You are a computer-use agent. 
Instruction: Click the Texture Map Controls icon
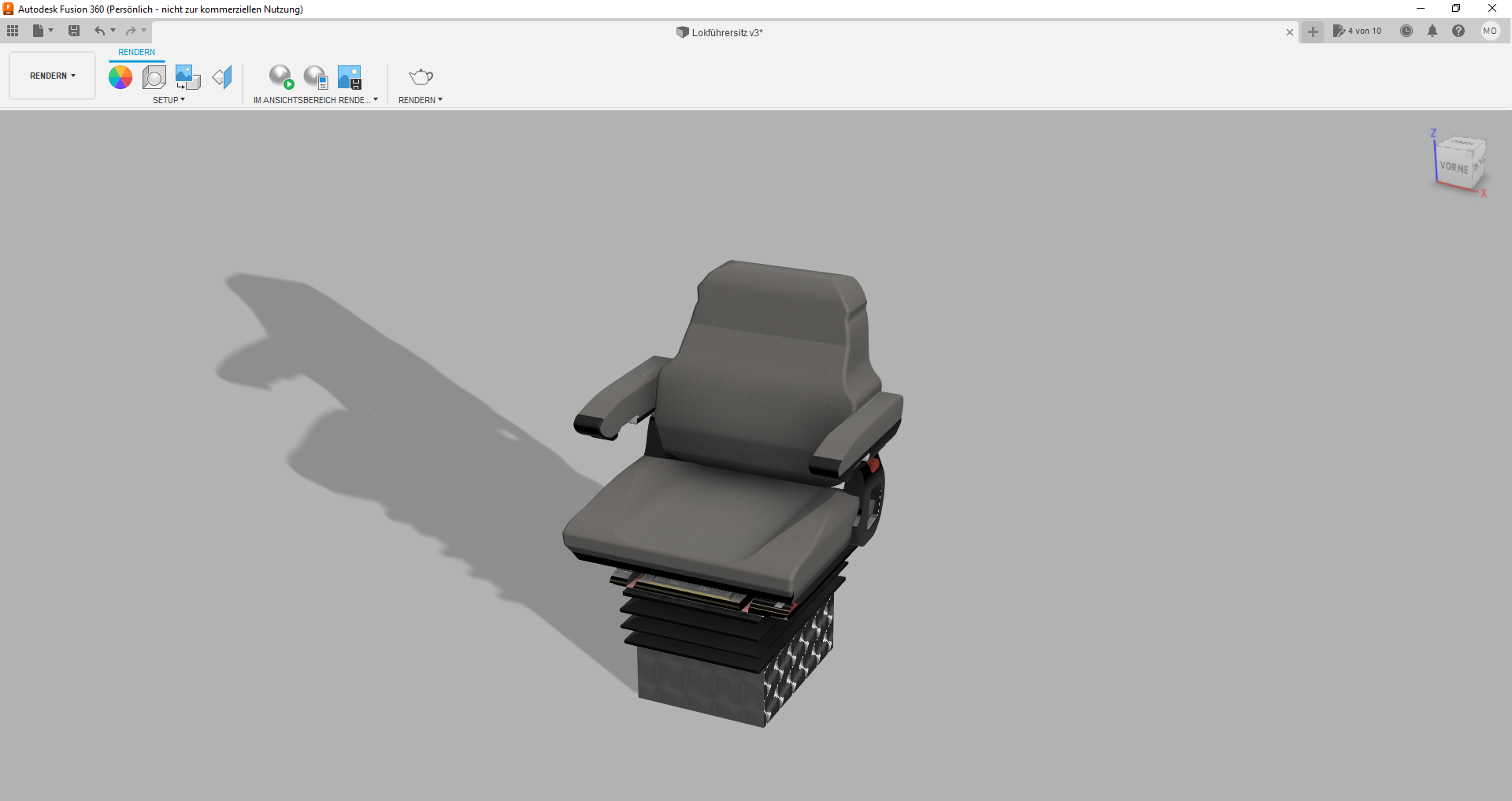tap(222, 77)
